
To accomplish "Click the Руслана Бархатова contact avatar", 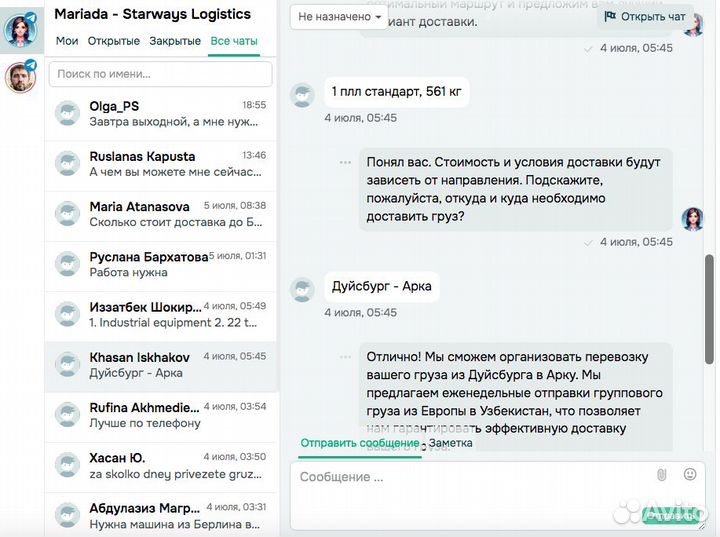I will coord(68,264).
